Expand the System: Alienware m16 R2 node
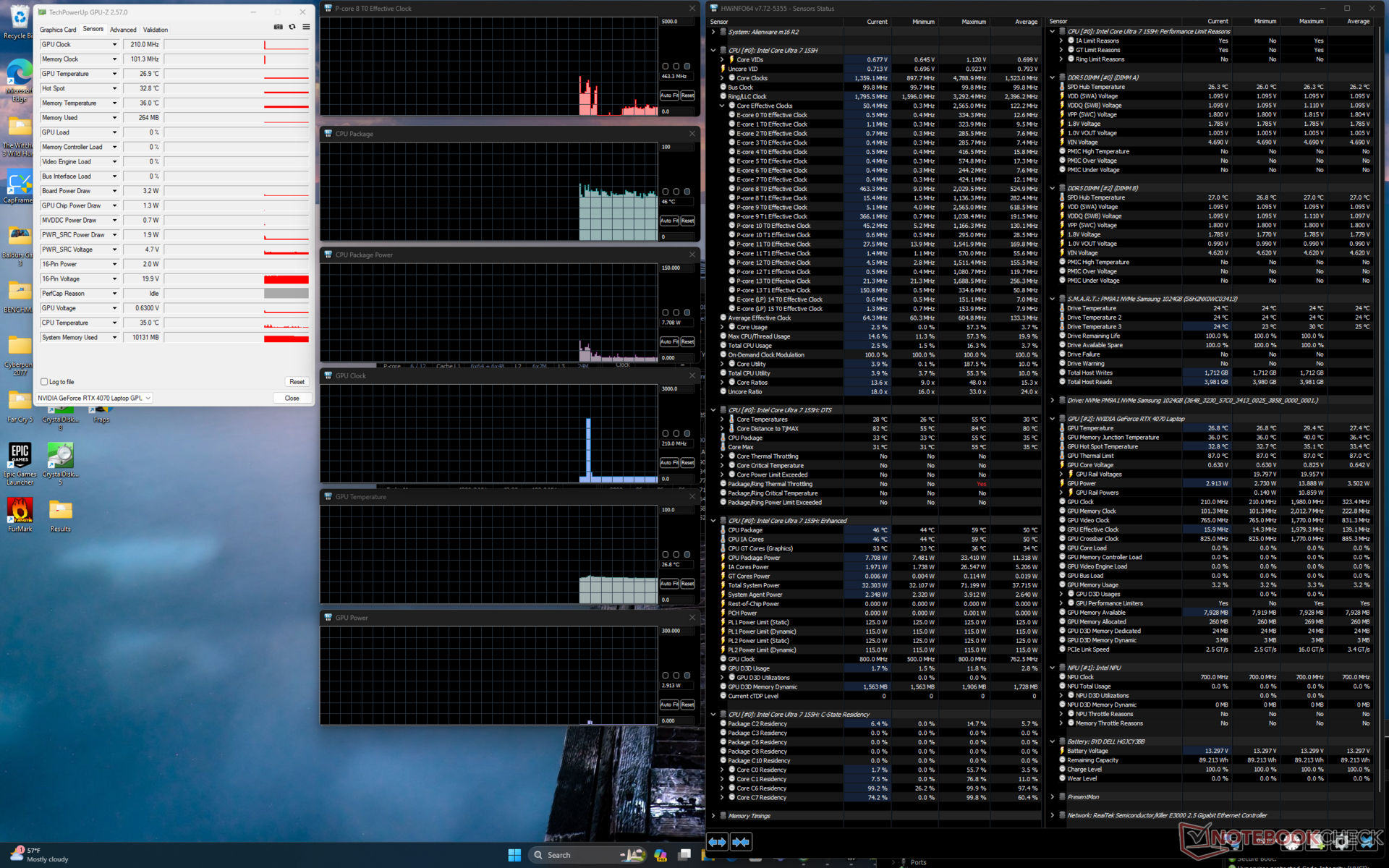1389x868 pixels. pos(713,32)
